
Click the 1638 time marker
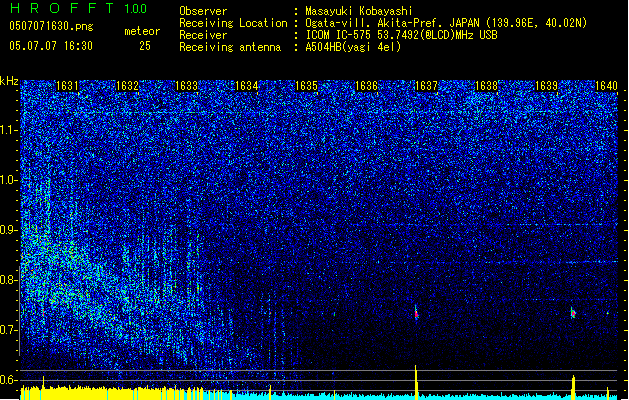coord(486,85)
